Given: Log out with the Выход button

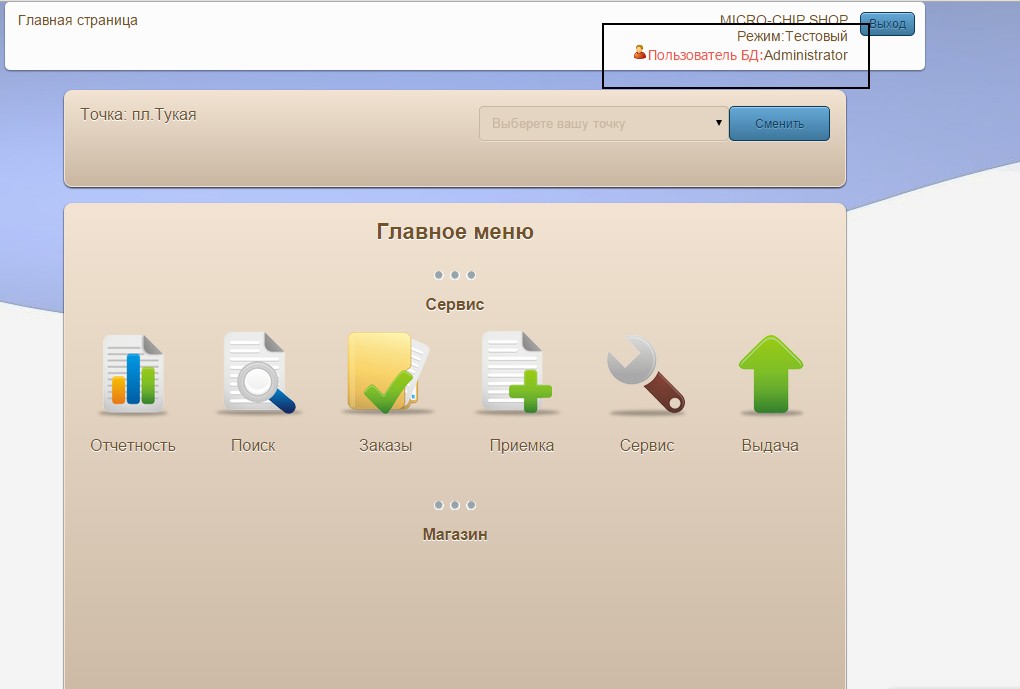Looking at the screenshot, I should pos(887,24).
